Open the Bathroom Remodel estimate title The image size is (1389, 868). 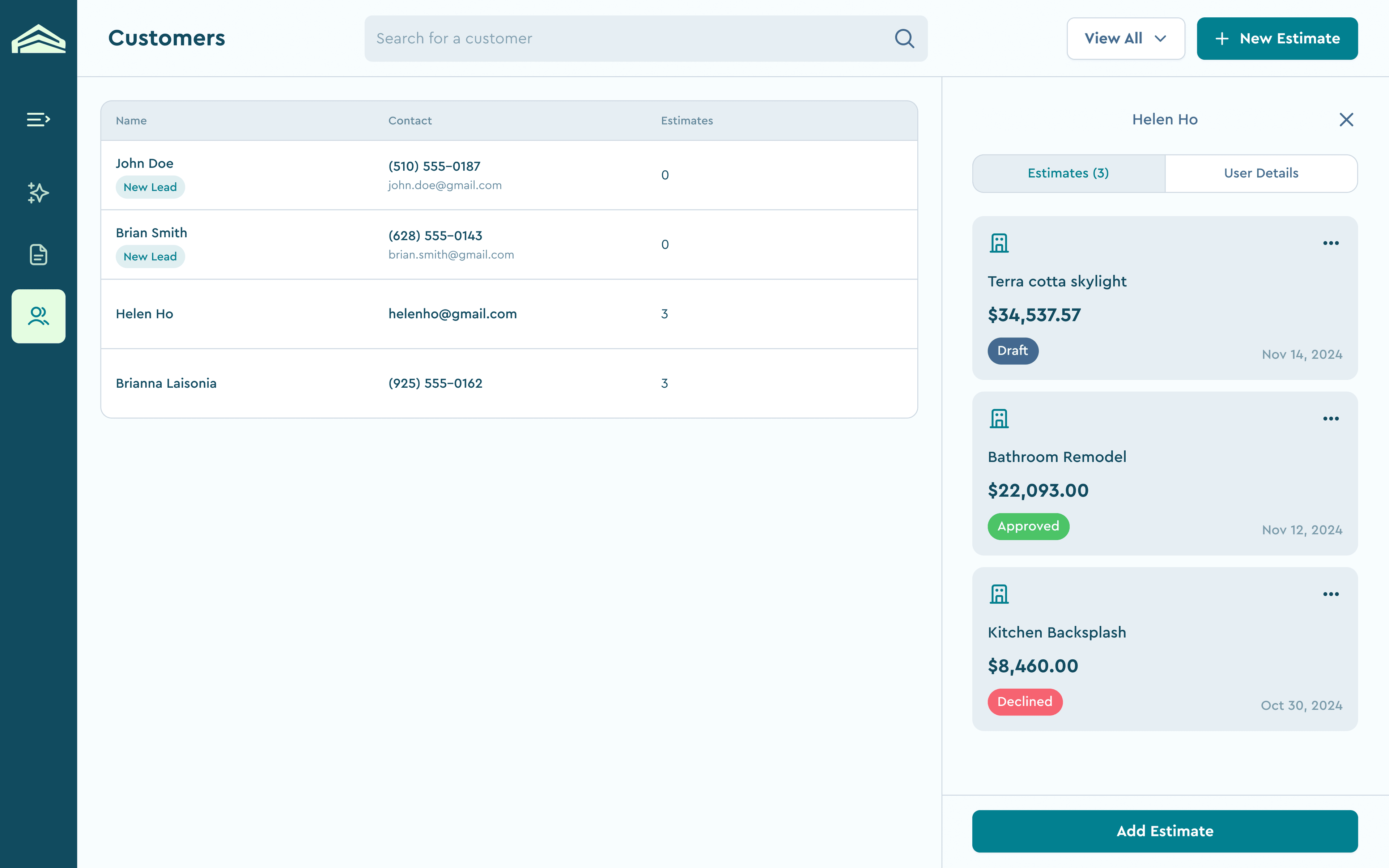pos(1057,457)
